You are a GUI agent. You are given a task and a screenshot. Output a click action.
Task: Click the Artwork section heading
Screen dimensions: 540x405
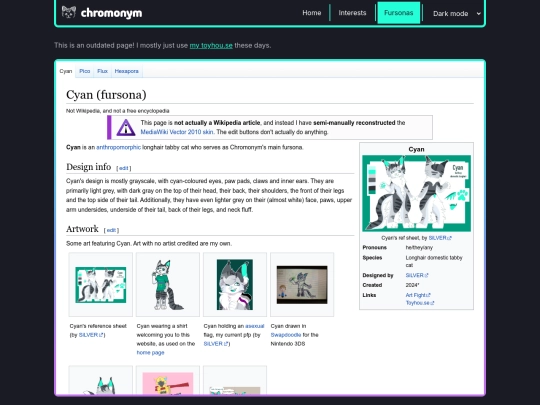tap(82, 229)
